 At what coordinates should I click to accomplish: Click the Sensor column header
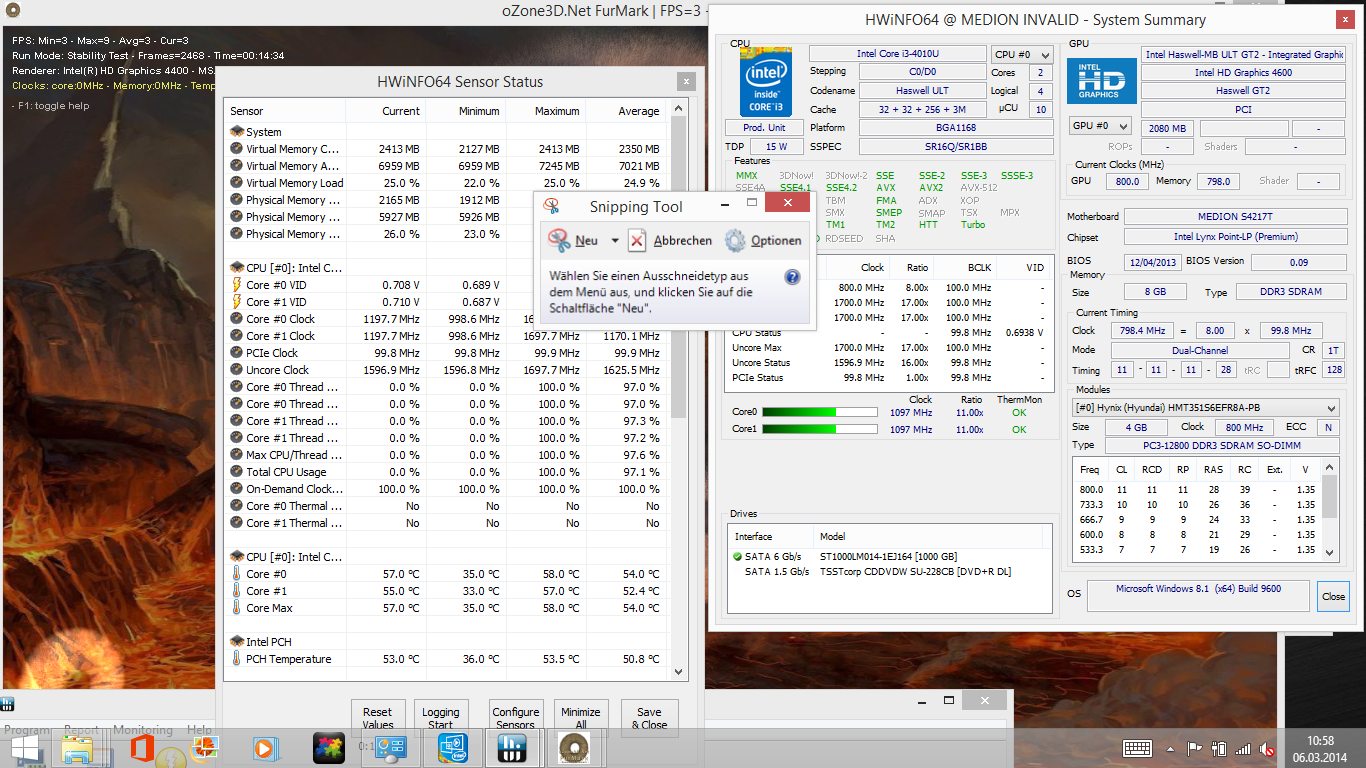(286, 111)
